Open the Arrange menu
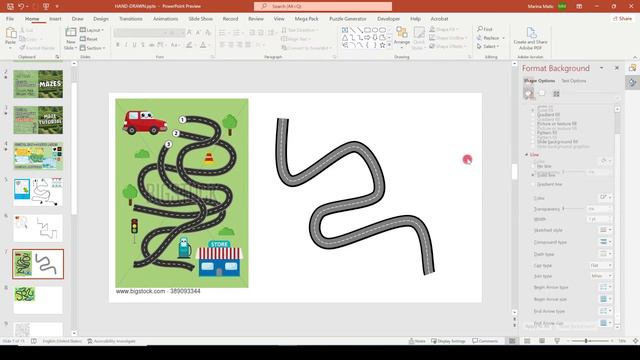Screen dimensions: 640x360 click(402, 37)
